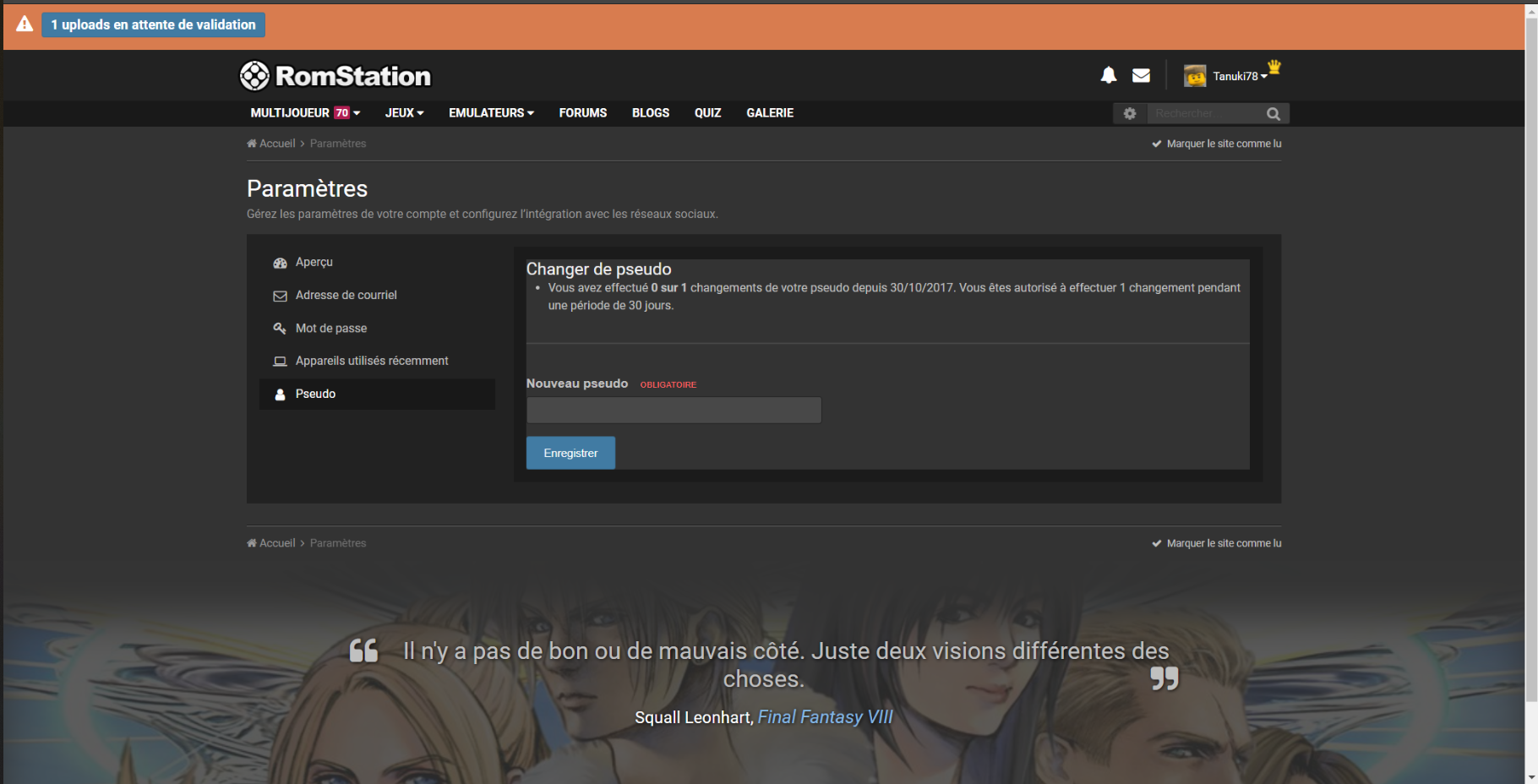Click the search options gear icon
Viewport: 1538px width, 784px height.
pyautogui.click(x=1130, y=113)
